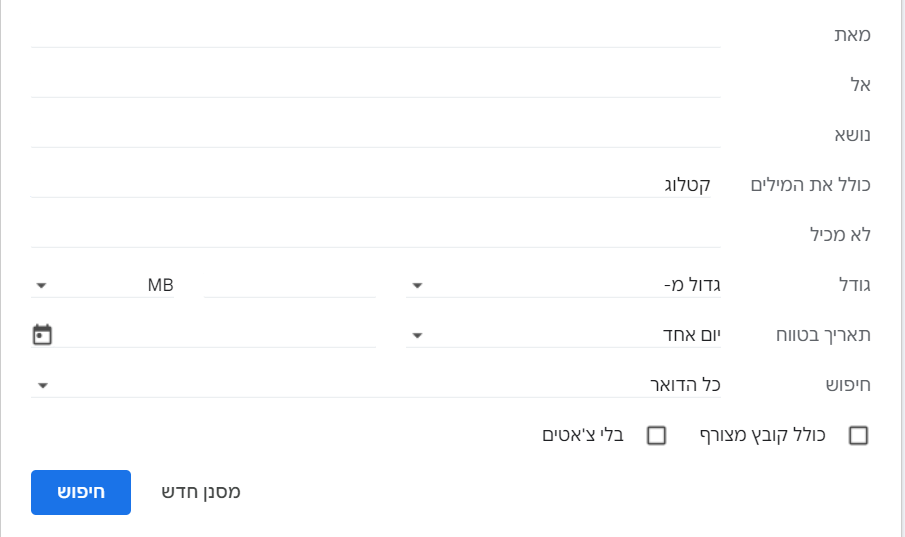This screenshot has width=905, height=537.
Task: Expand the 'יום אחד' date range dropdown
Action: coord(563,335)
